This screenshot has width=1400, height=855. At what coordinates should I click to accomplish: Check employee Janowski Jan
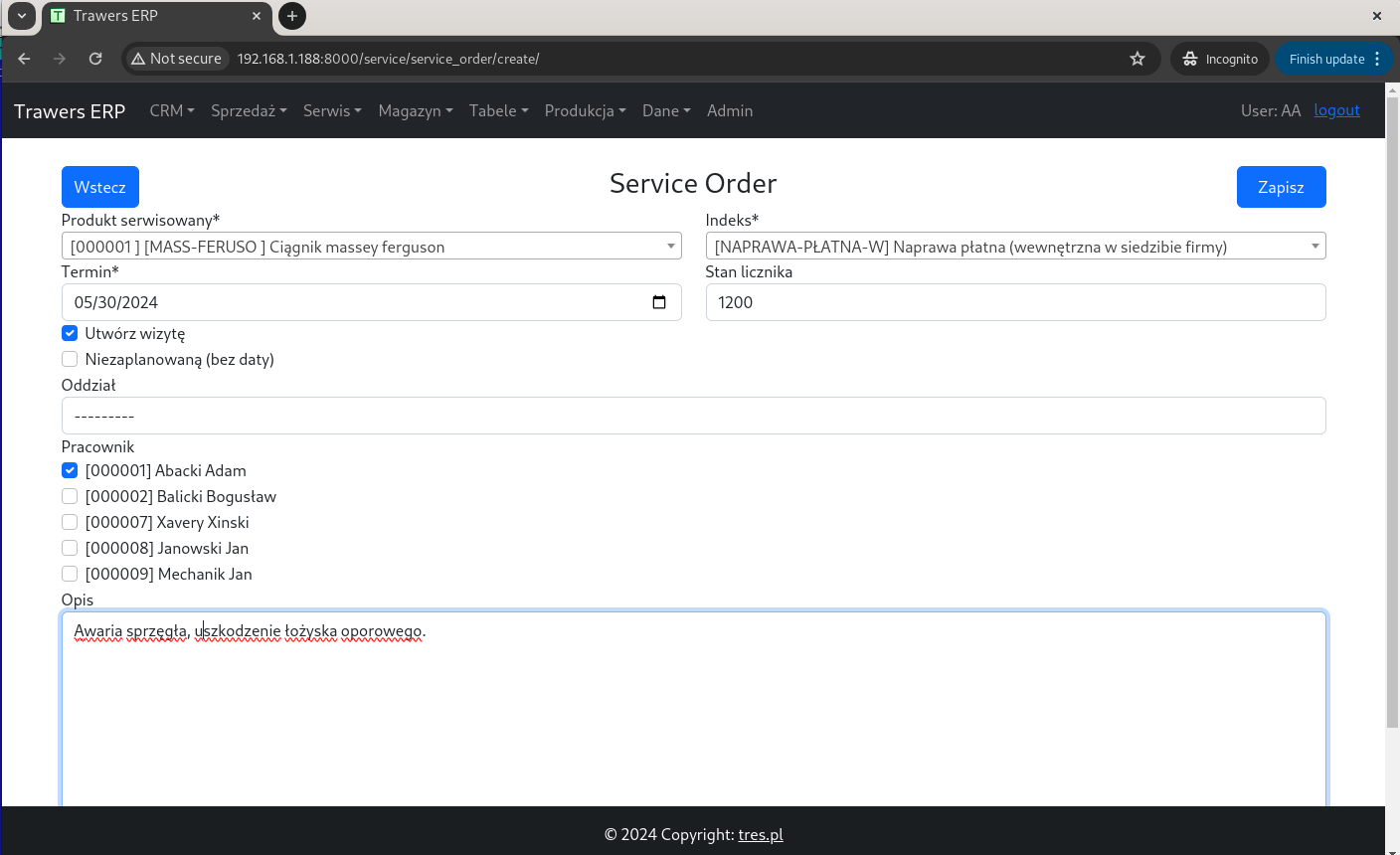tap(70, 548)
